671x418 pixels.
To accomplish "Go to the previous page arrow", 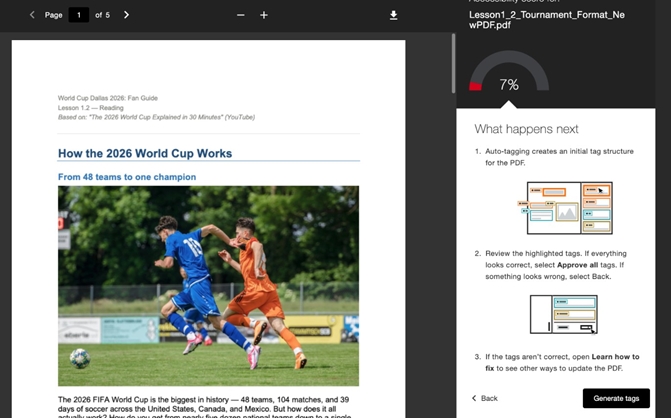I will pyautogui.click(x=32, y=15).
